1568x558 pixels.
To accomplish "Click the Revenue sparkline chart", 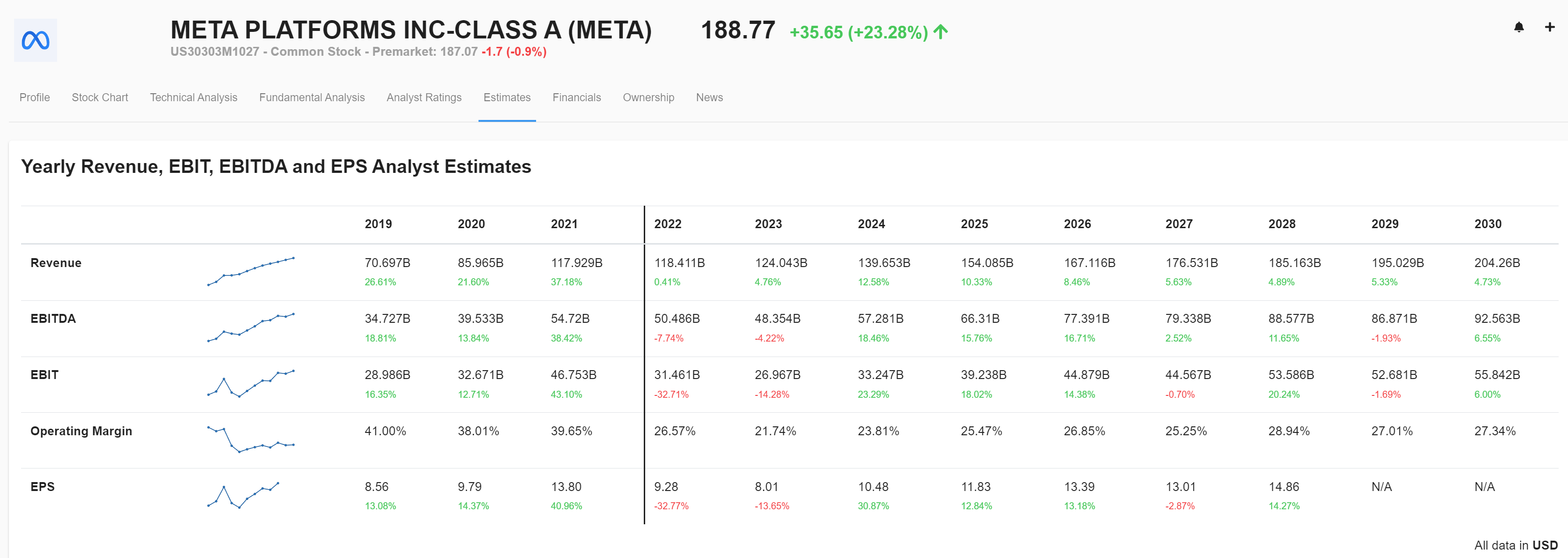I will pos(251,272).
